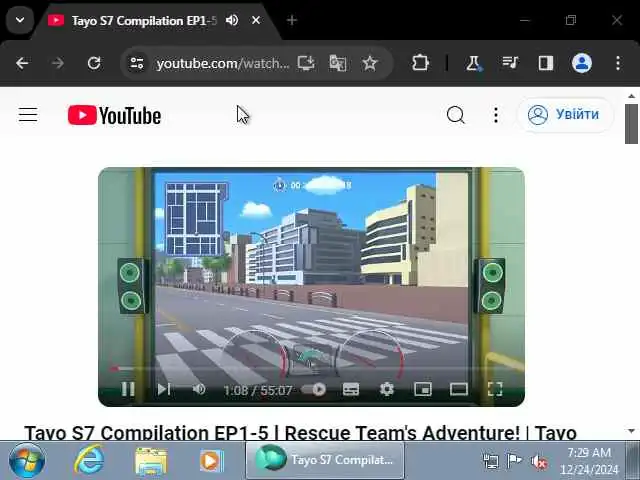Open the Chrome profile avatar
This screenshot has width=640, height=480.
[582, 63]
